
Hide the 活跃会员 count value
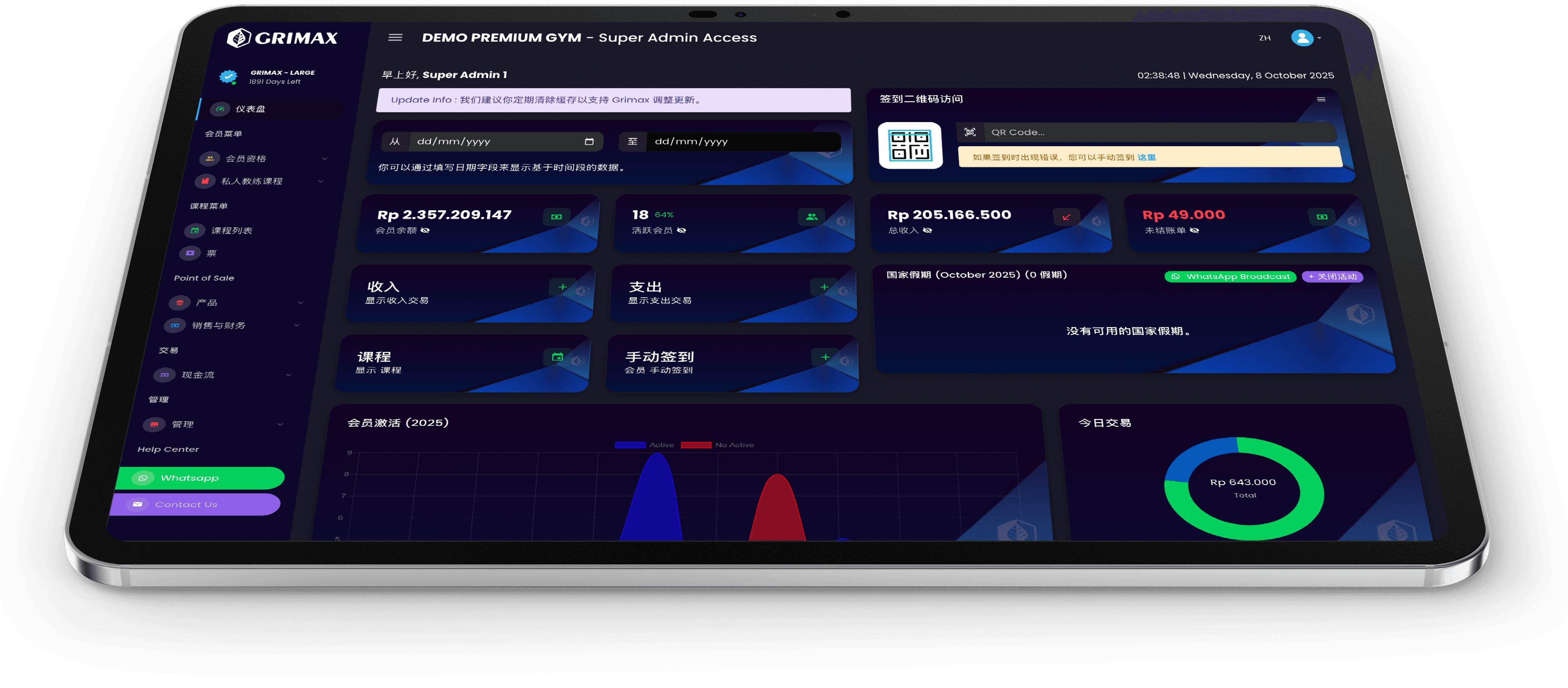(682, 230)
